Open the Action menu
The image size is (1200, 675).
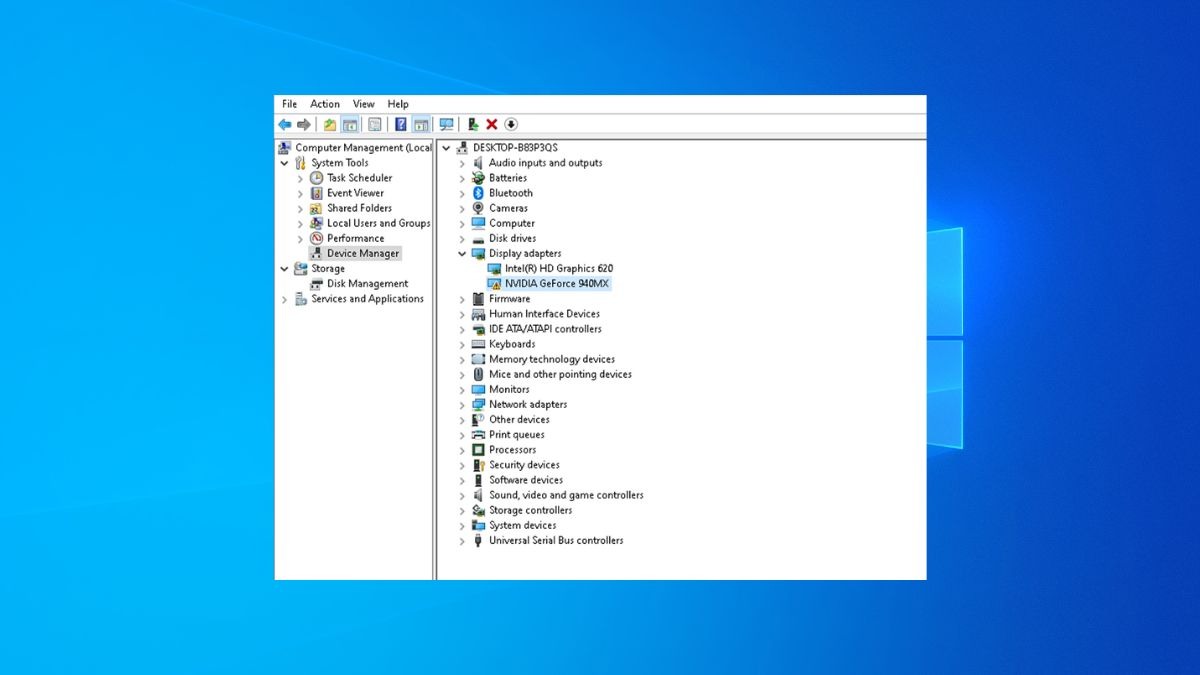coord(325,104)
